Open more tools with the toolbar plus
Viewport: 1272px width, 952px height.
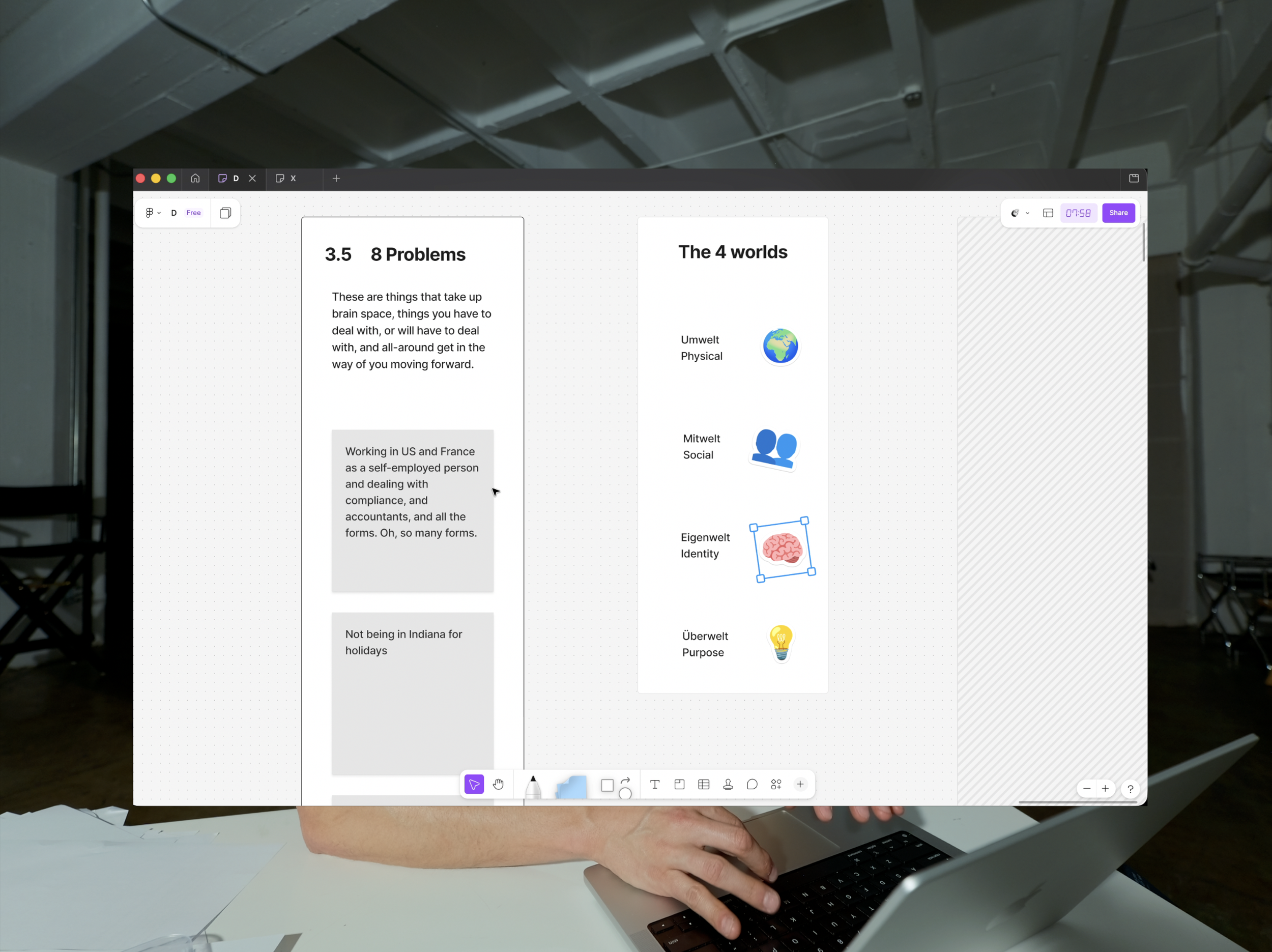click(x=800, y=784)
